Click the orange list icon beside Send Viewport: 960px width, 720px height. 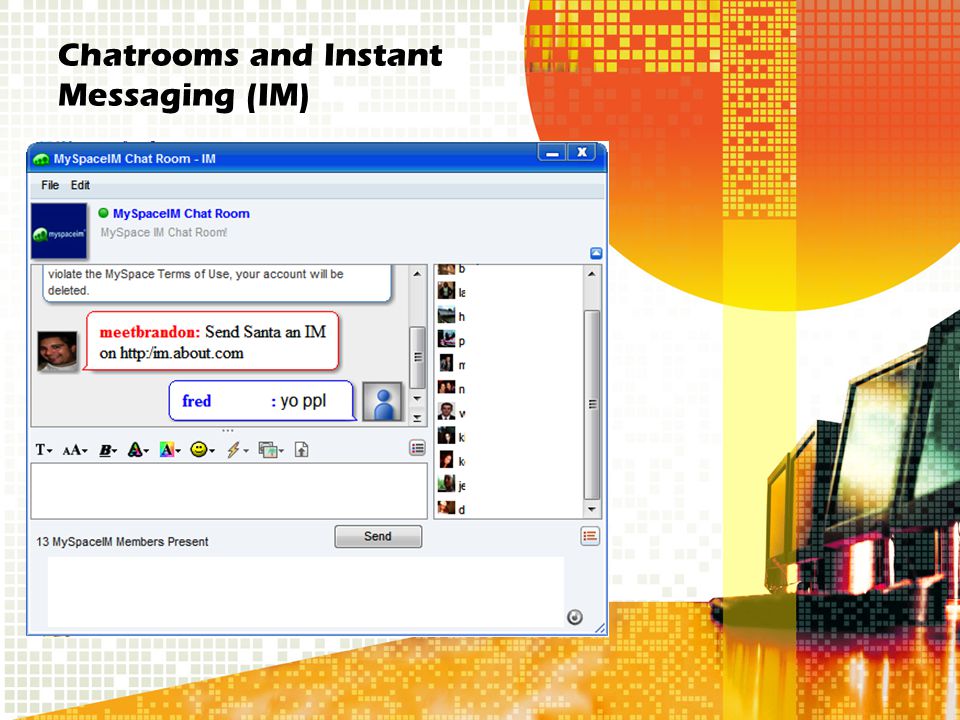590,536
